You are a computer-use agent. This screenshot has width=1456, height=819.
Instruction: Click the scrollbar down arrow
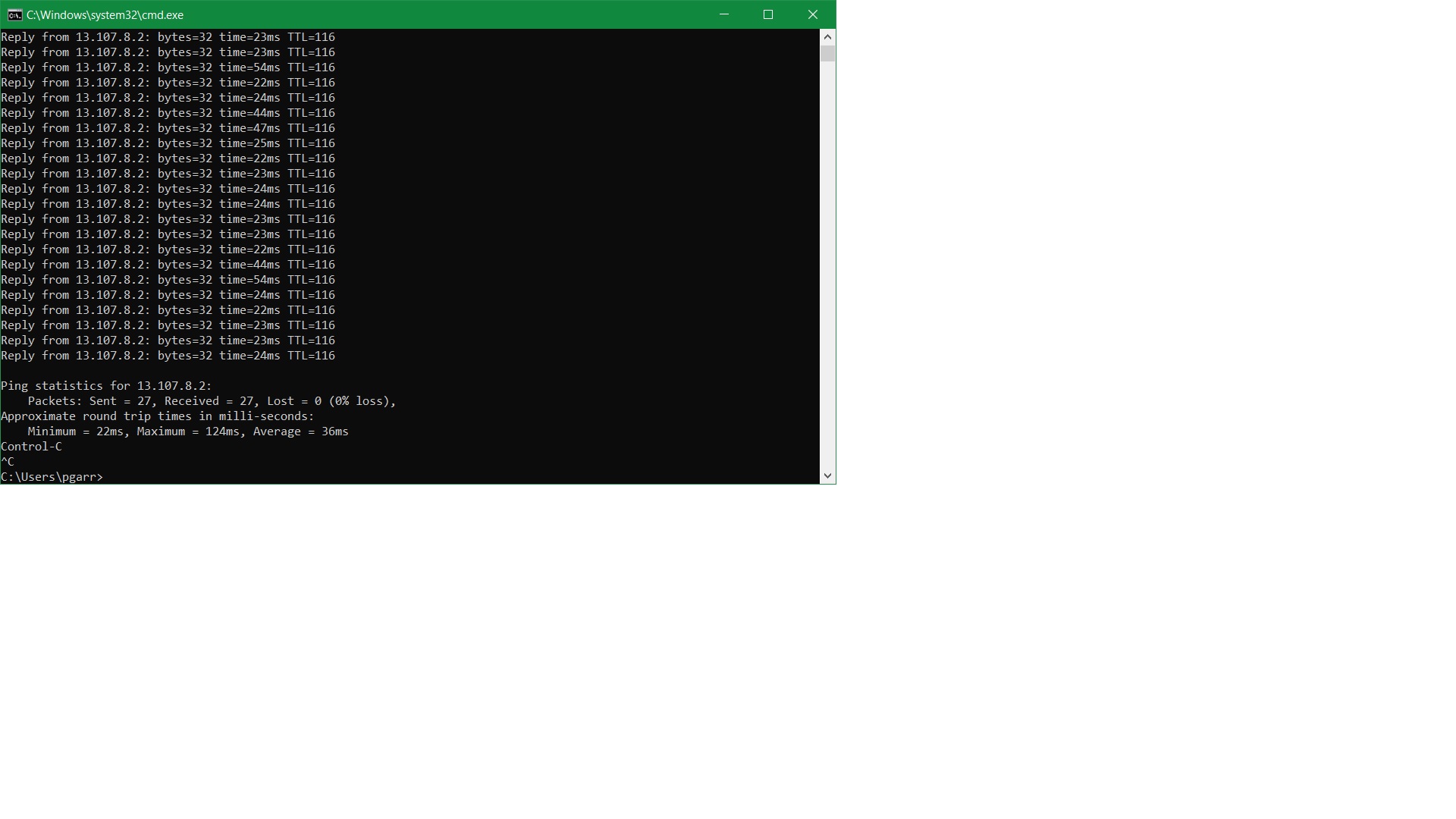pyautogui.click(x=827, y=476)
